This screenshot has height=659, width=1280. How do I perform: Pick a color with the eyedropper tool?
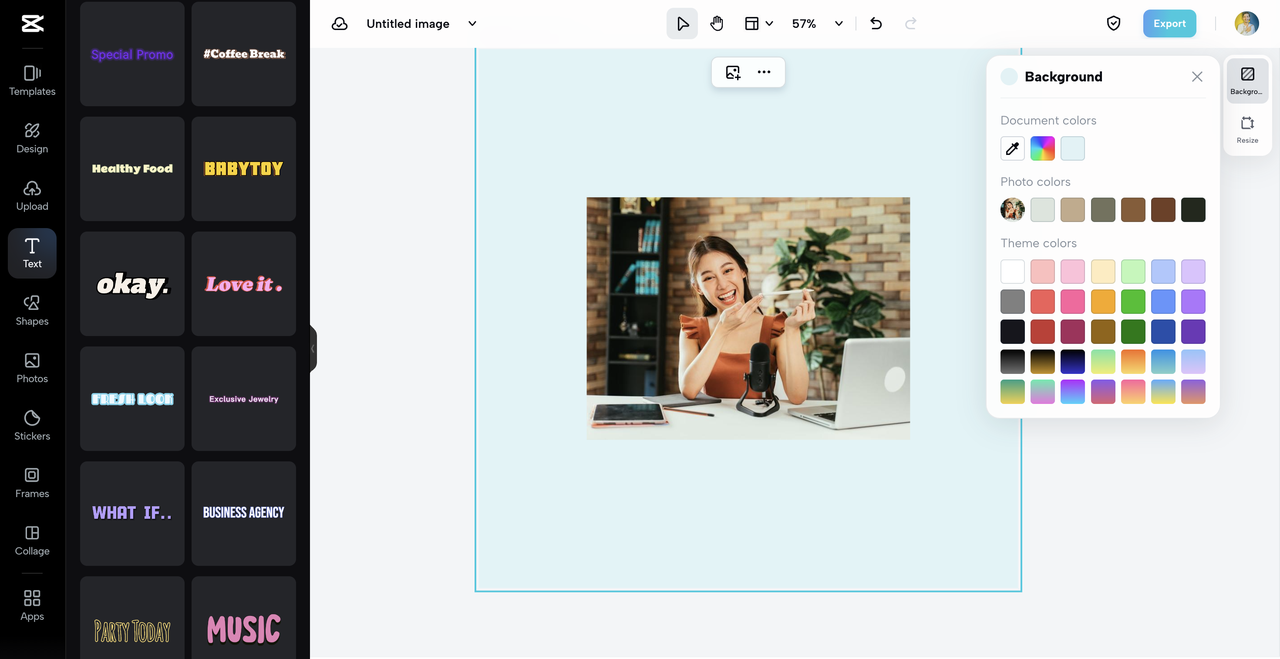1013,149
